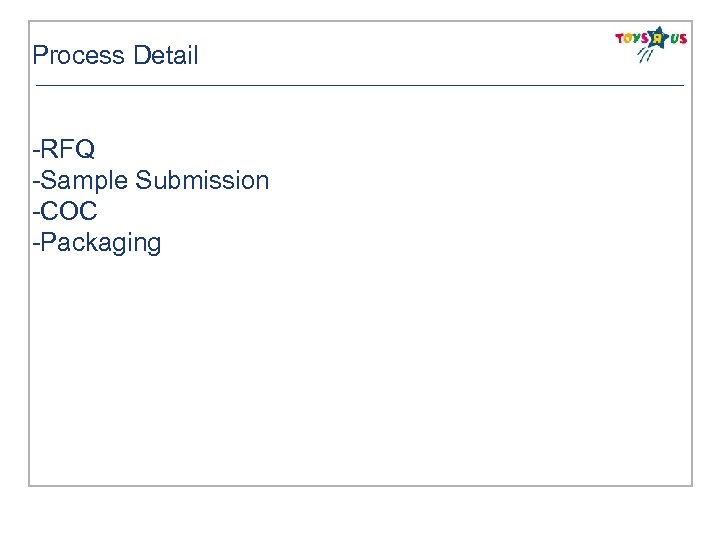Image resolution: width=720 pixels, height=540 pixels.
Task: Click the -COC bullet line
Action: point(65,212)
